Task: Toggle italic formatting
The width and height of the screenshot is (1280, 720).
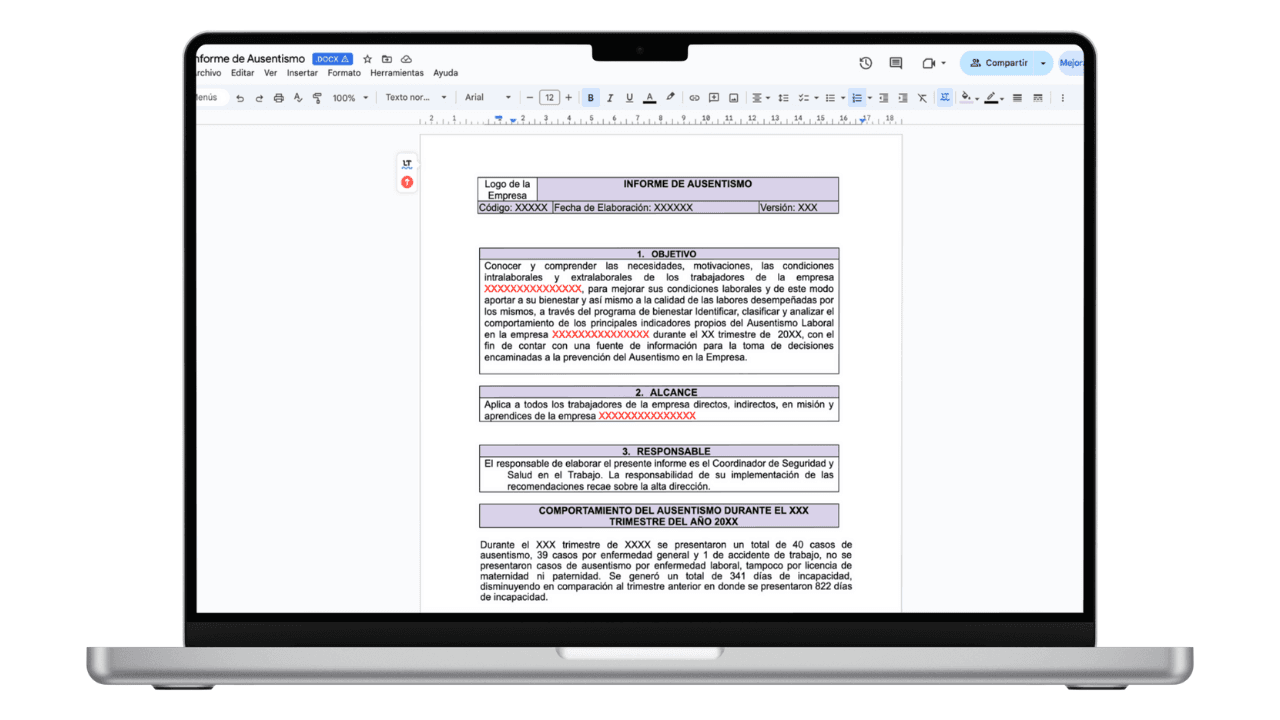Action: click(610, 97)
